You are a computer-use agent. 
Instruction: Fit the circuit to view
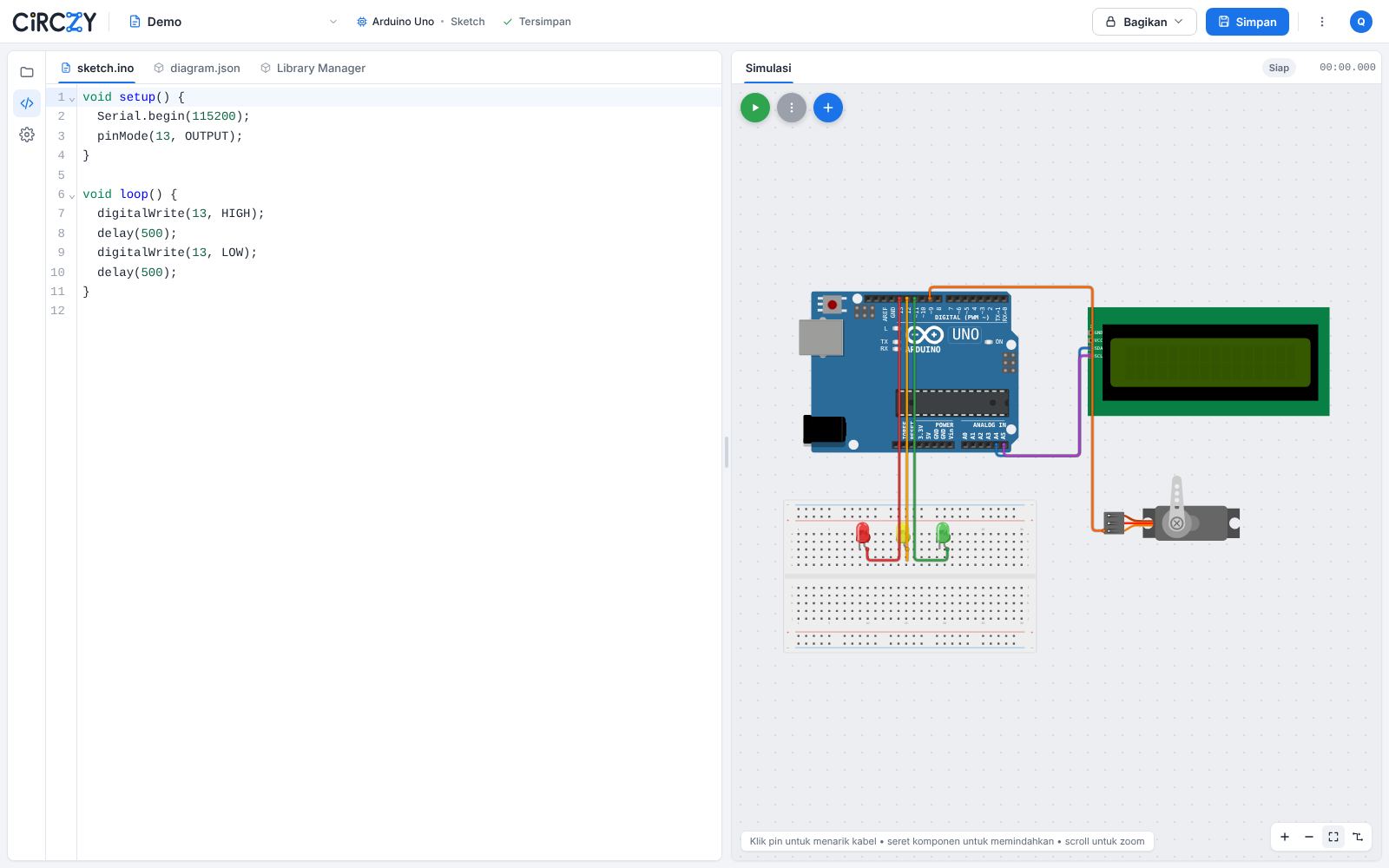point(1333,837)
